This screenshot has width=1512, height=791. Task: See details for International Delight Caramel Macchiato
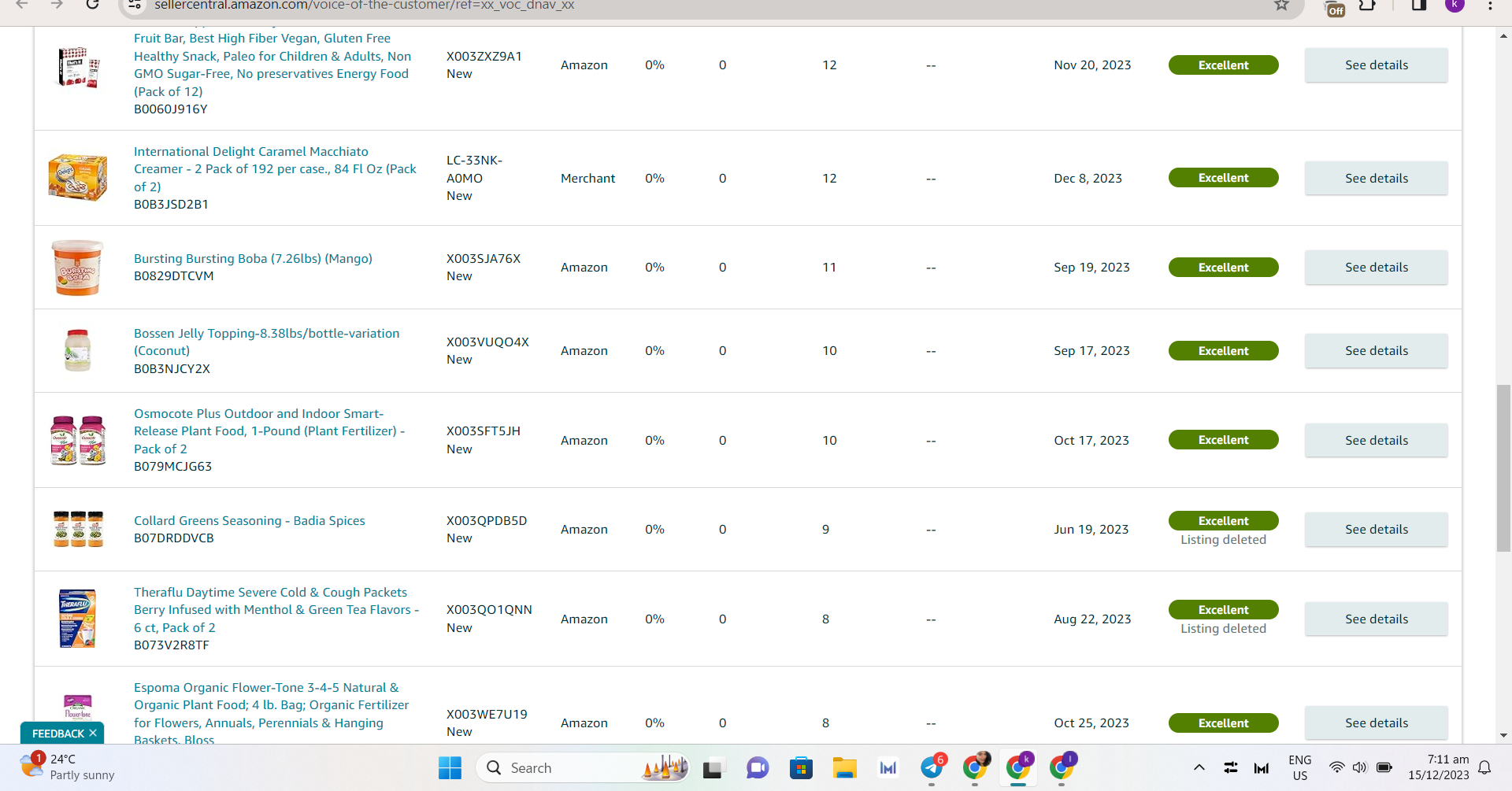(x=1376, y=178)
